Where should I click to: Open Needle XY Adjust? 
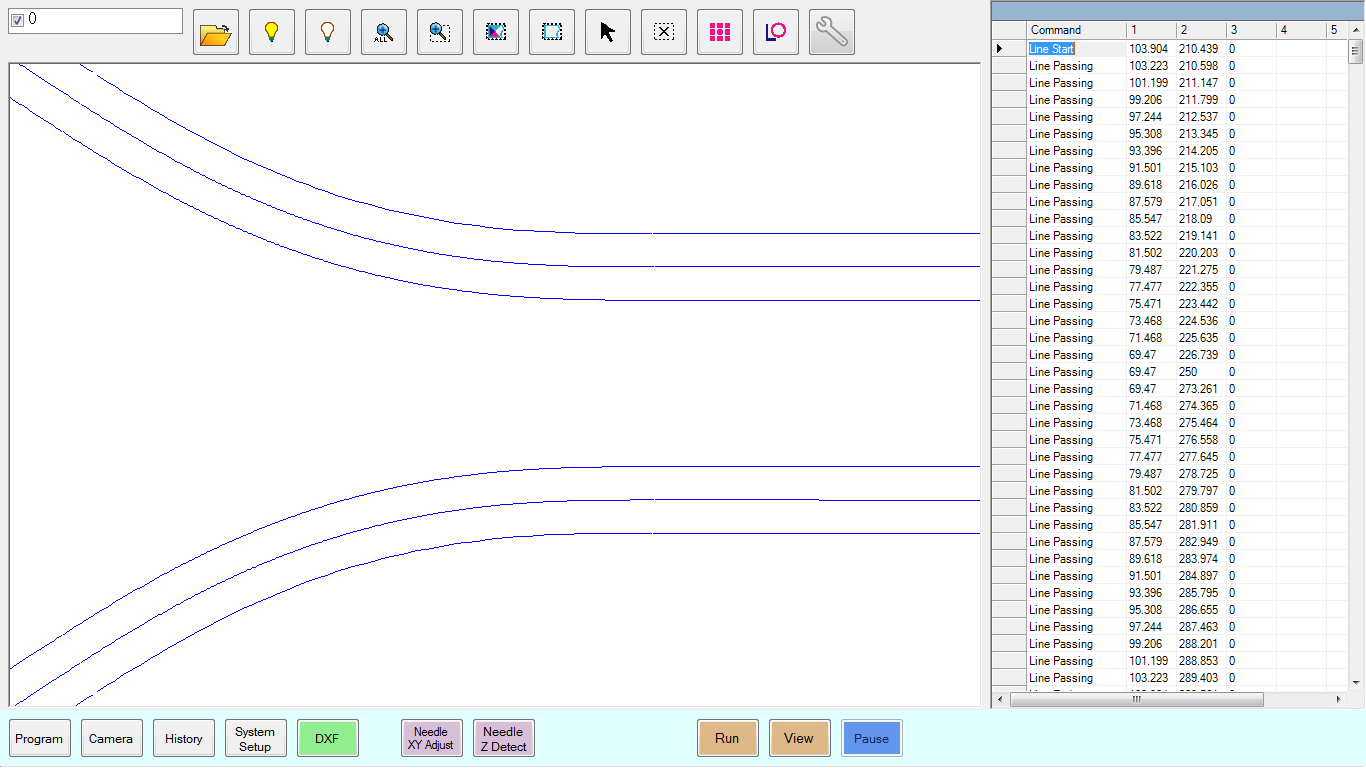[x=431, y=739]
